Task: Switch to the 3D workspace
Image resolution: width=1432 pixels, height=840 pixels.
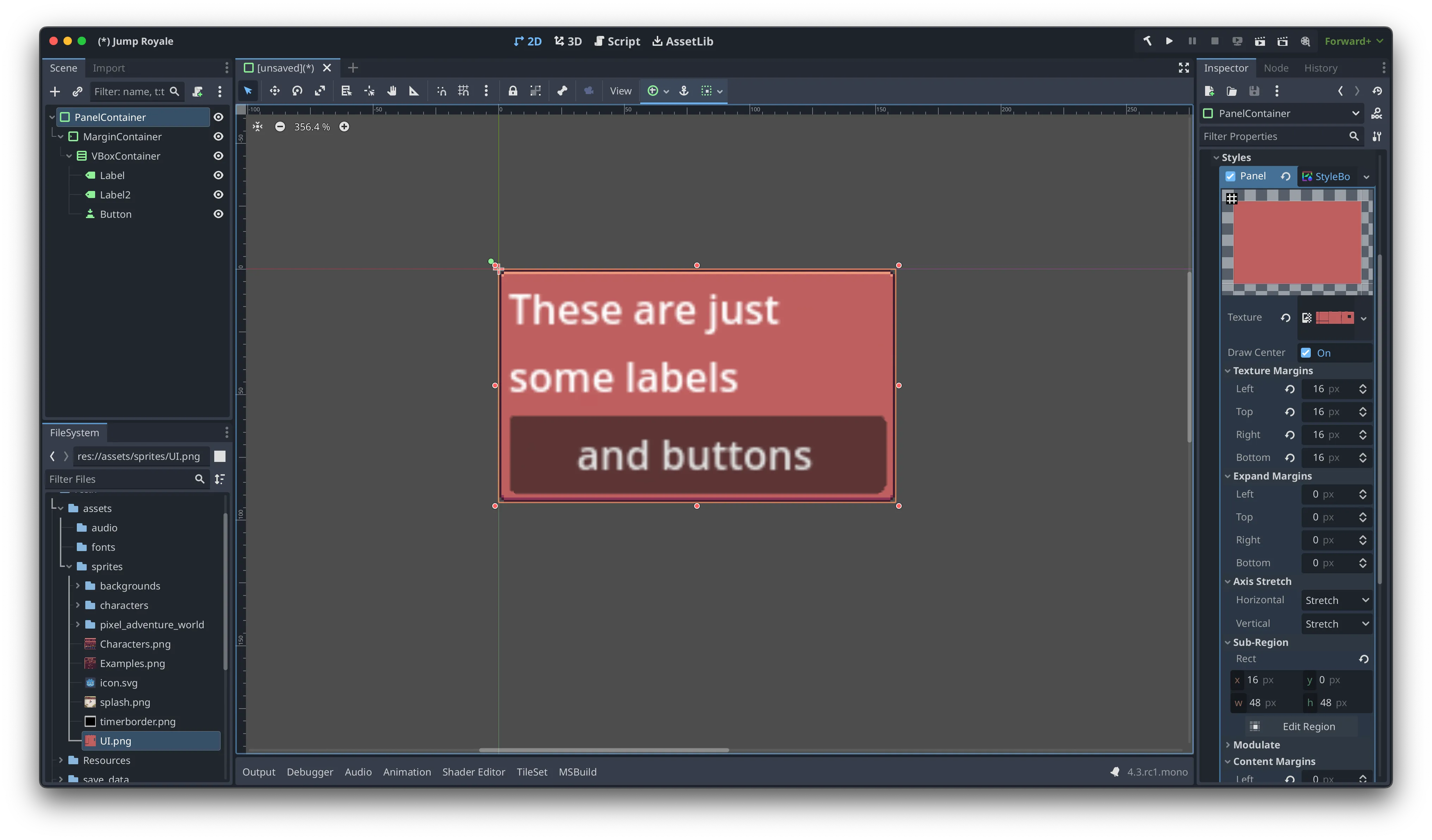Action: (568, 42)
